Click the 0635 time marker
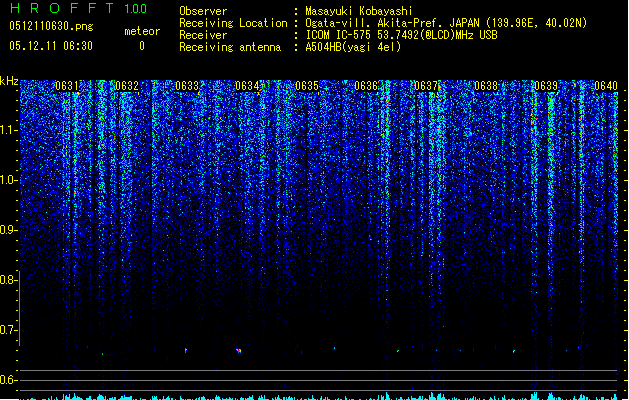This screenshot has height=400, width=629. click(307, 86)
